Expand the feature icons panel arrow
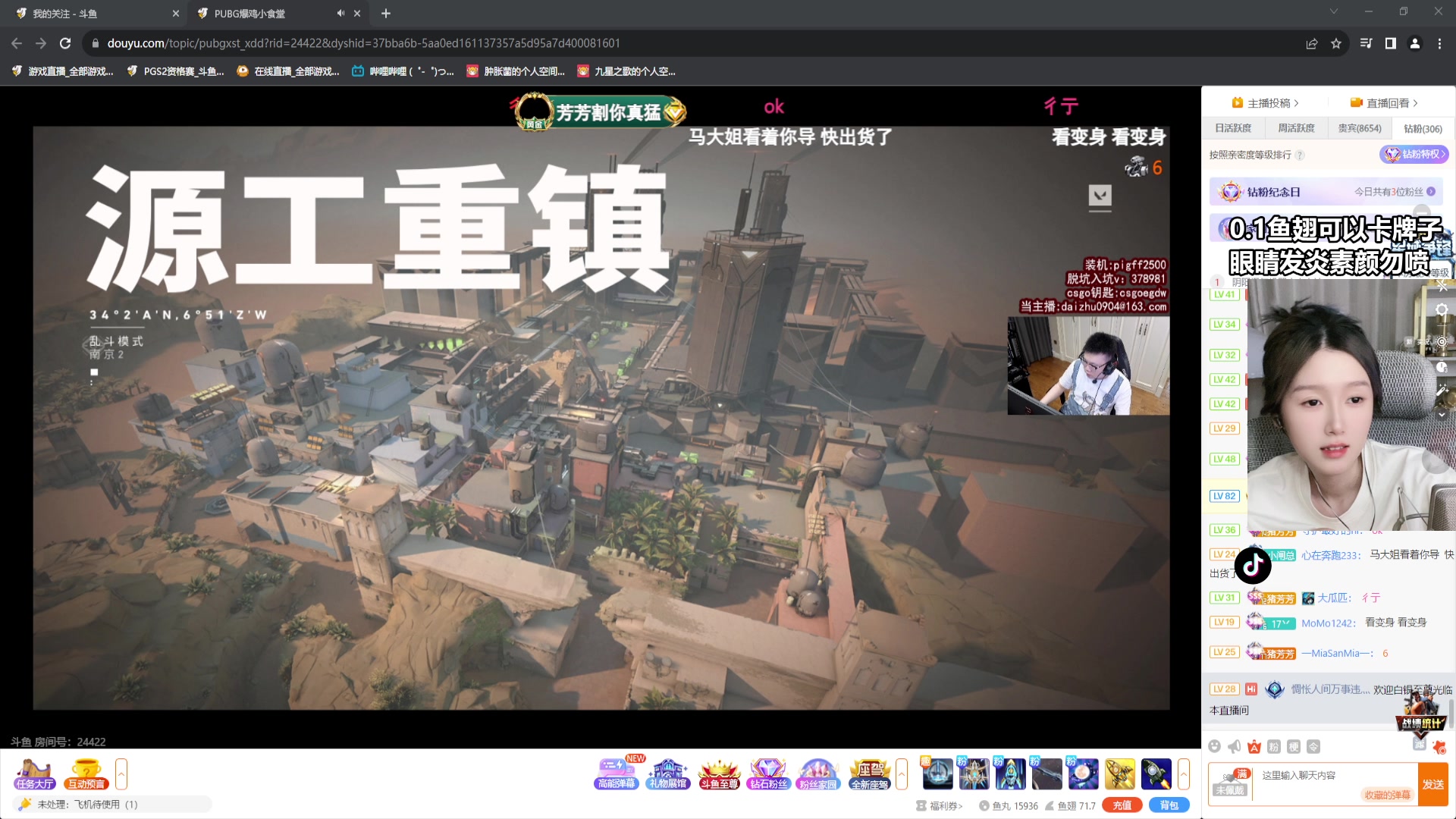 (902, 774)
